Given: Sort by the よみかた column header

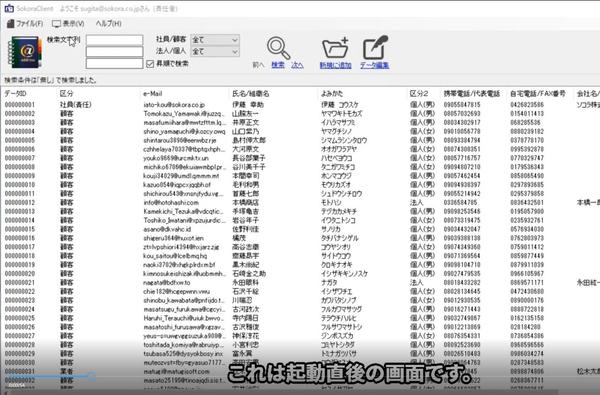Looking at the screenshot, I should point(332,94).
